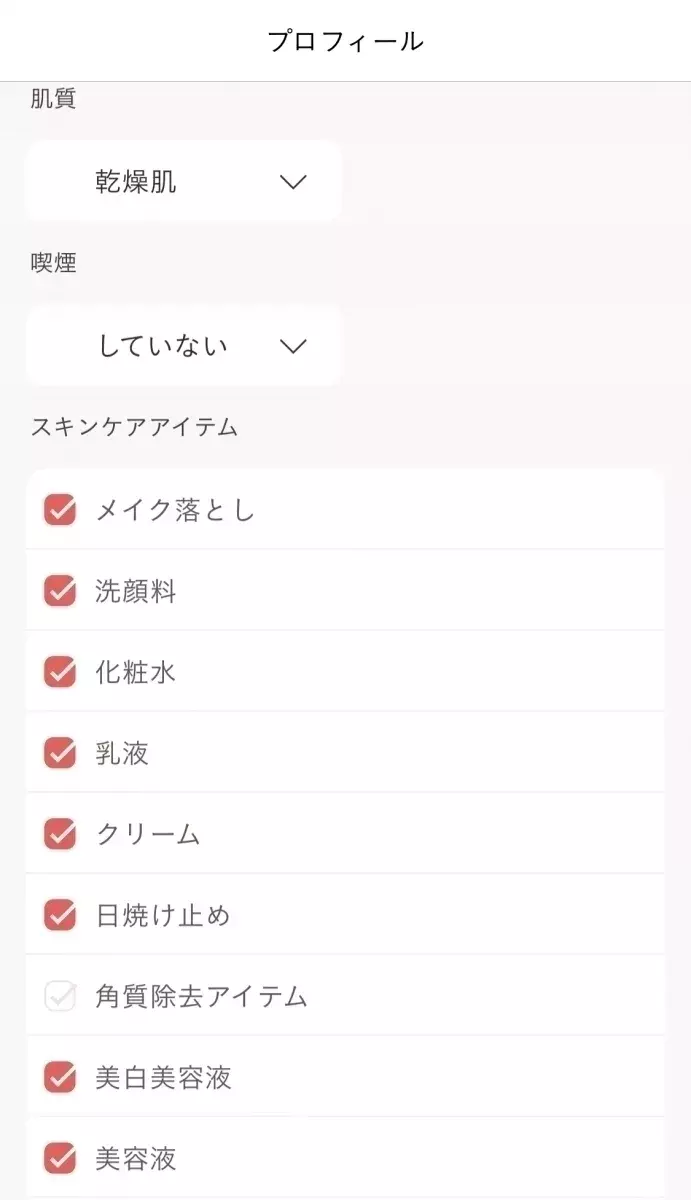Deselect the 乳液 skincare item
691x1200 pixels.
click(x=59, y=753)
